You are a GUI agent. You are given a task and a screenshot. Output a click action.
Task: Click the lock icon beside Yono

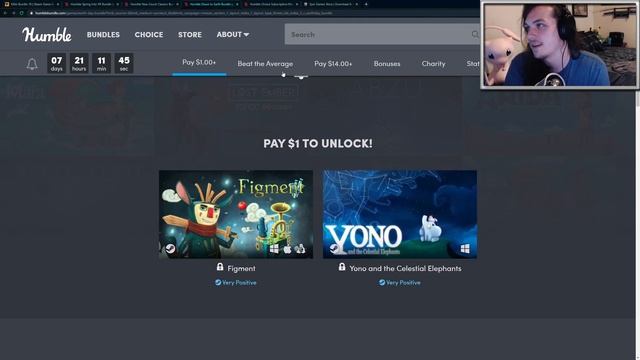click(x=342, y=267)
